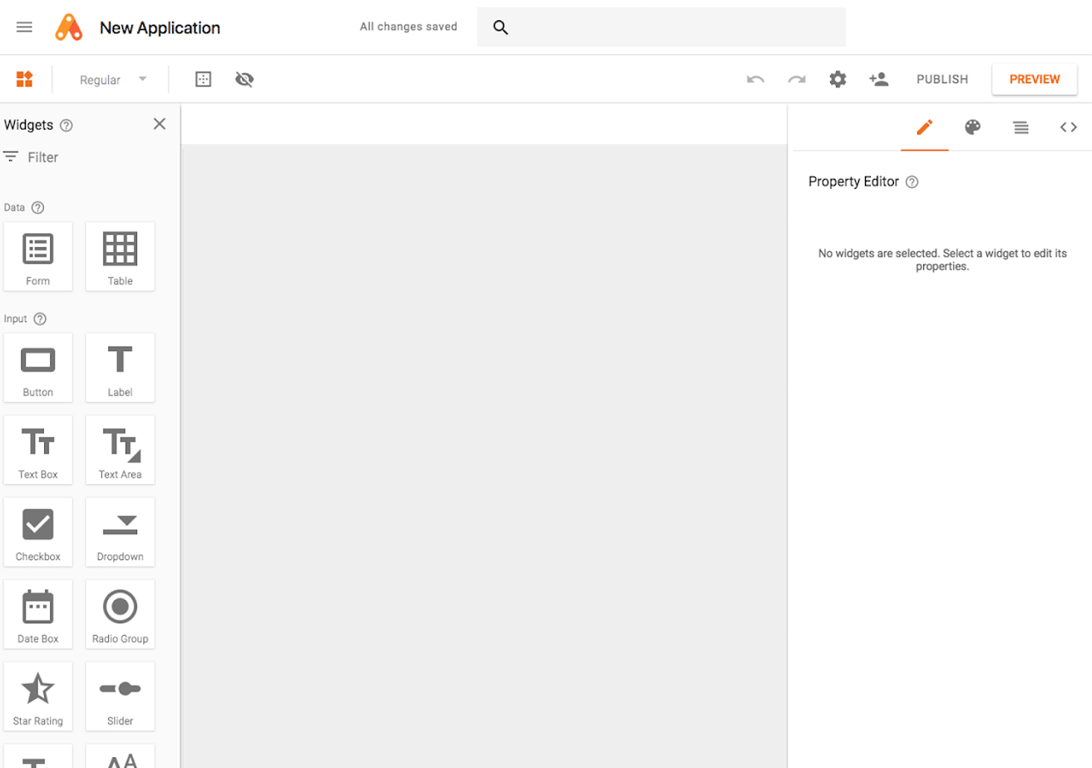Screen dimensions: 1092x768
Task: Open the Style Editor palette tab
Action: point(972,127)
